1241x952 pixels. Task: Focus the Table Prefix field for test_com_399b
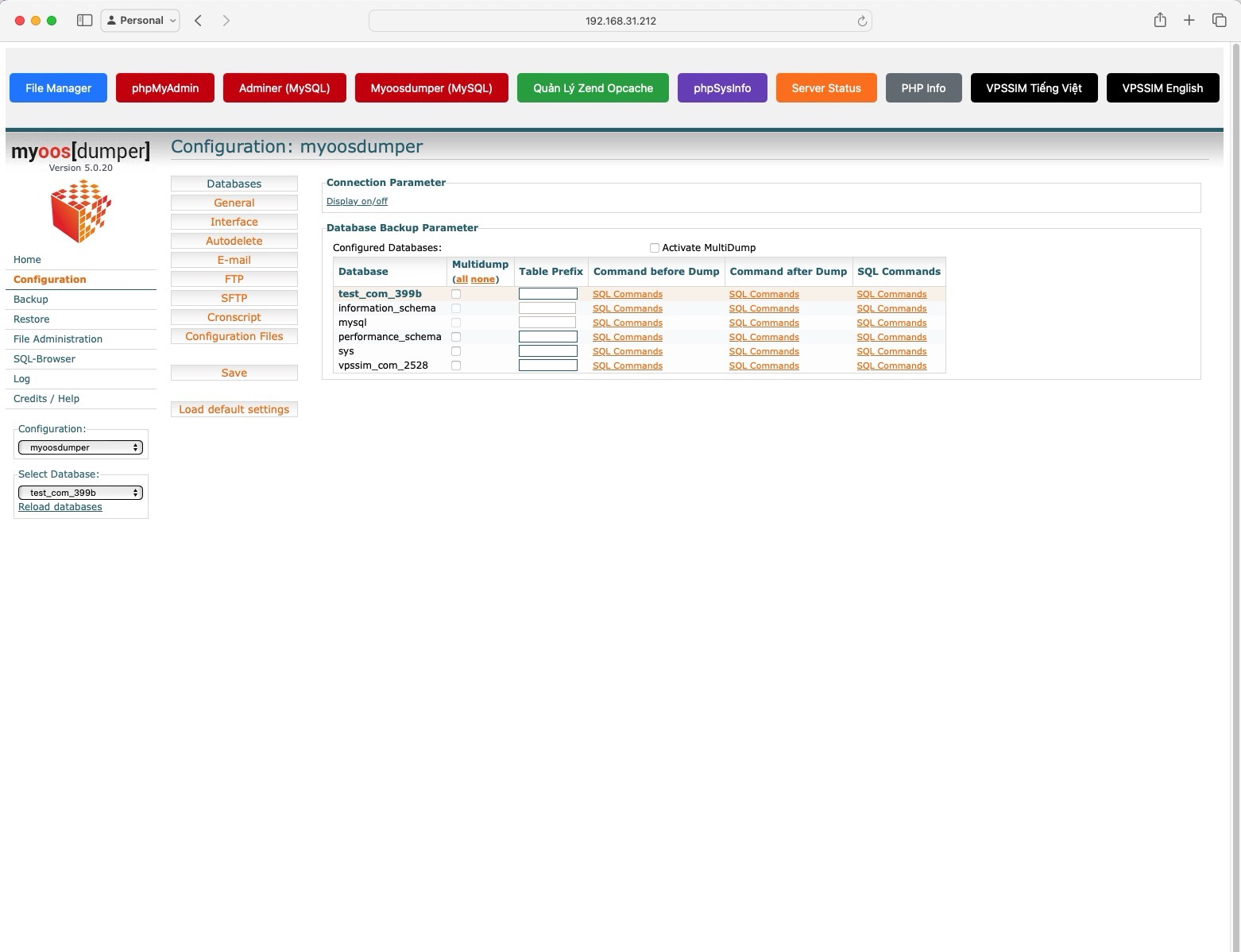[x=548, y=294]
